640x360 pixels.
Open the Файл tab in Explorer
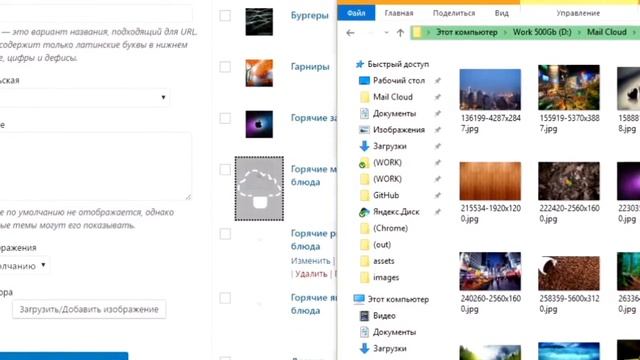tap(356, 13)
